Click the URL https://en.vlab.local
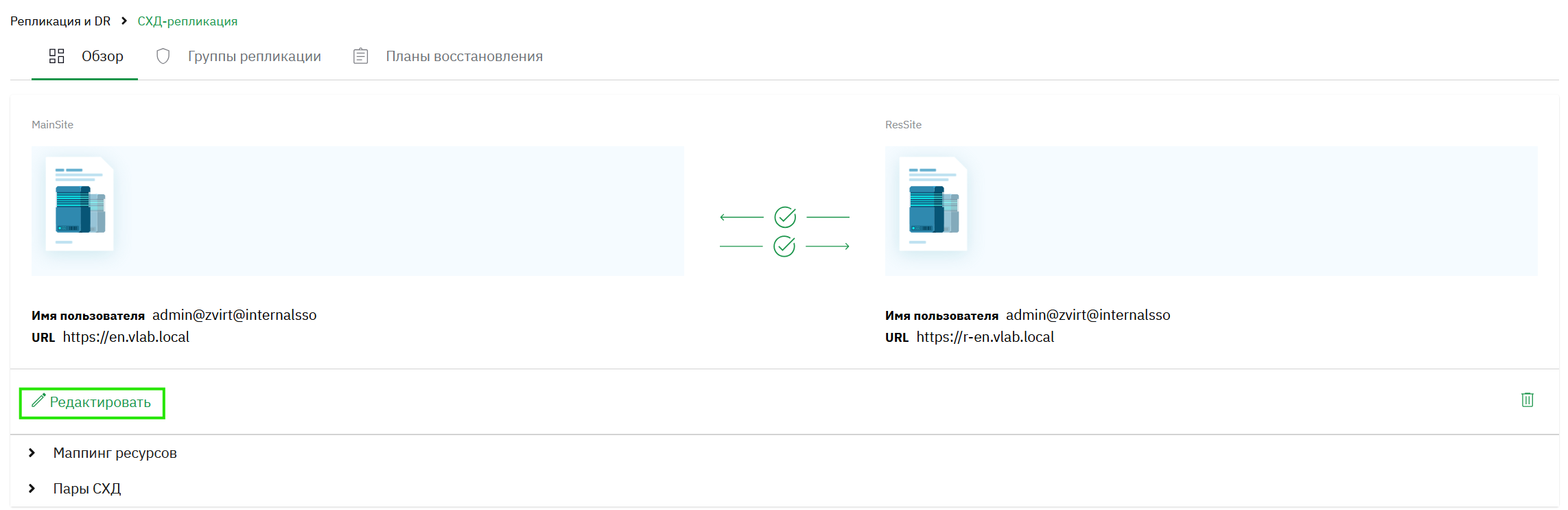This screenshot has width=1568, height=510. point(126,337)
